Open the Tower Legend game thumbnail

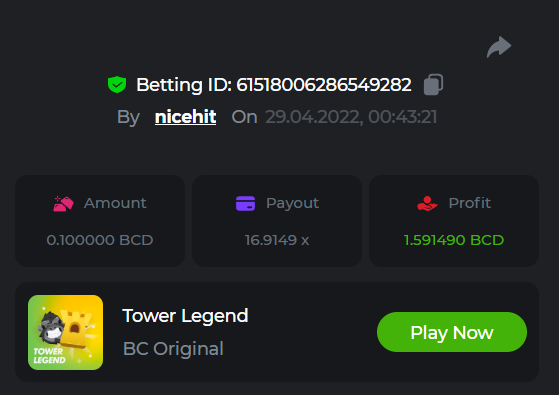tap(66, 332)
